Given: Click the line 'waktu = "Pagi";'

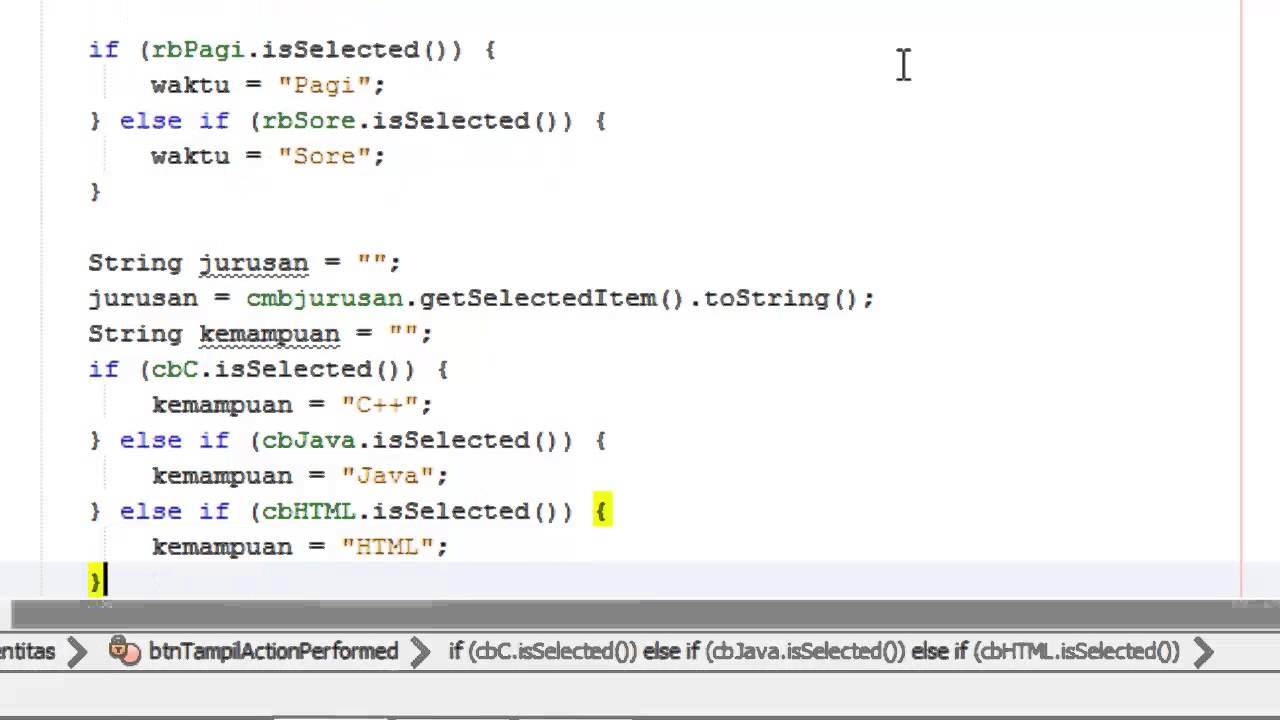Looking at the screenshot, I should 268,85.
